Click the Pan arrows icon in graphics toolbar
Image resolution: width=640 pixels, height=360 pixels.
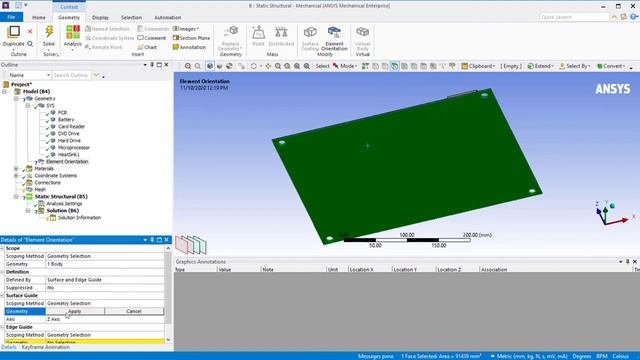coord(268,66)
